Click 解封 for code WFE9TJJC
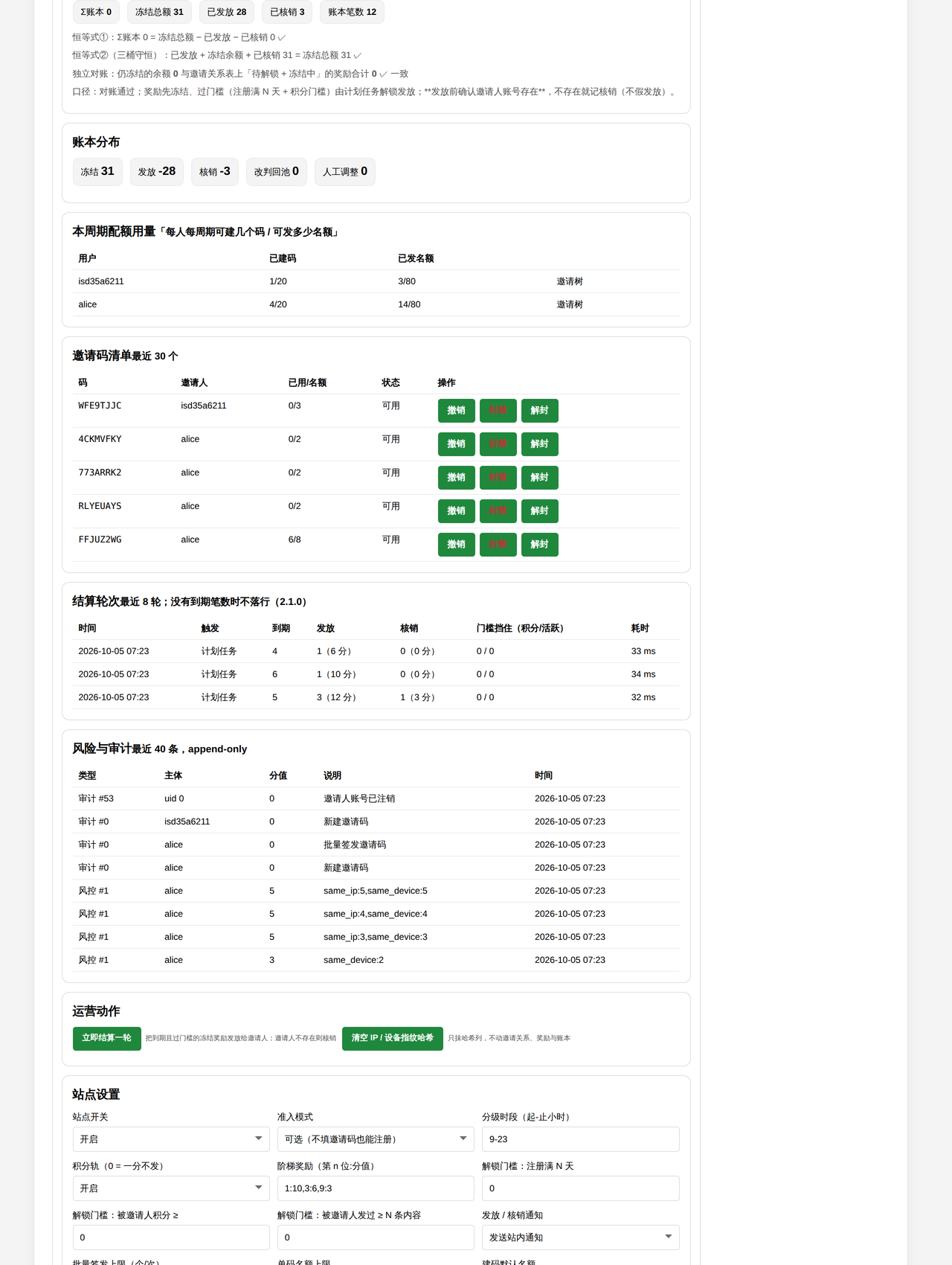Screen dimensions: 952x1265 point(539,410)
